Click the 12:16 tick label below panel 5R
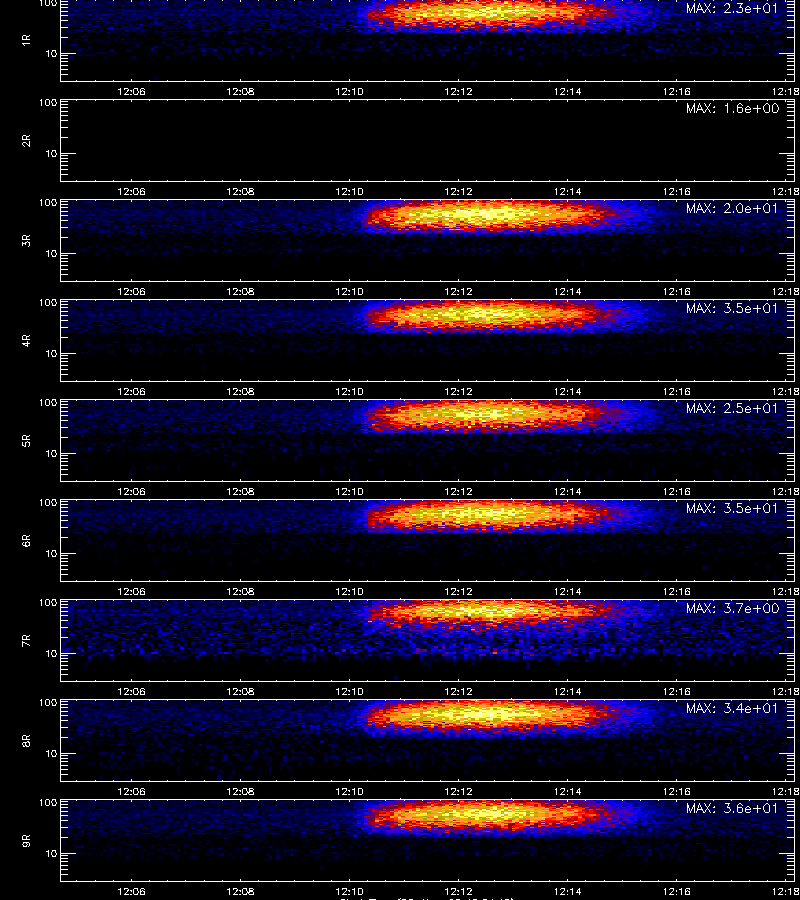This screenshot has height=900, width=800. point(677,491)
